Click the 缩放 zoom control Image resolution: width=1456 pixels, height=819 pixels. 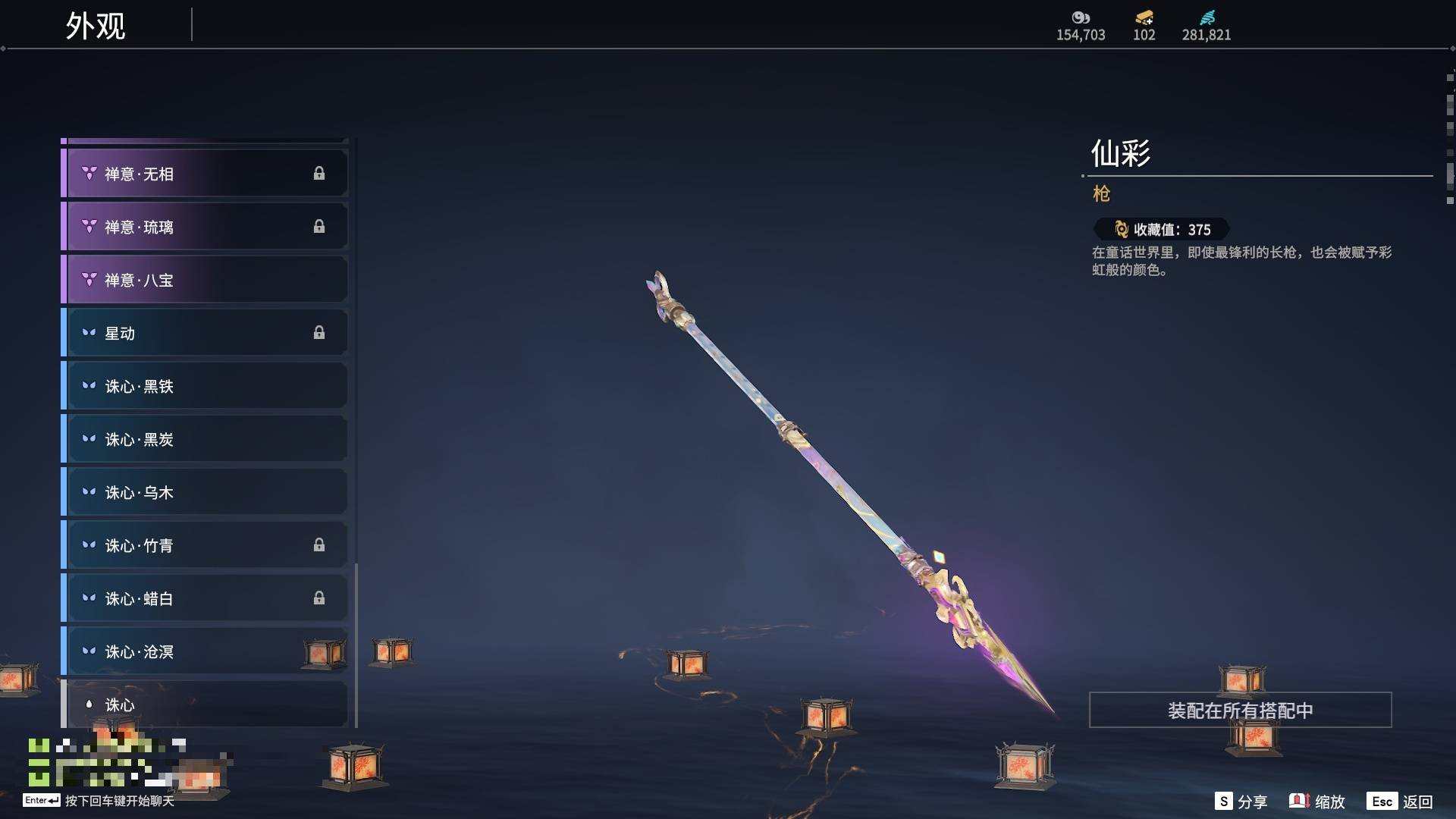point(1317,802)
